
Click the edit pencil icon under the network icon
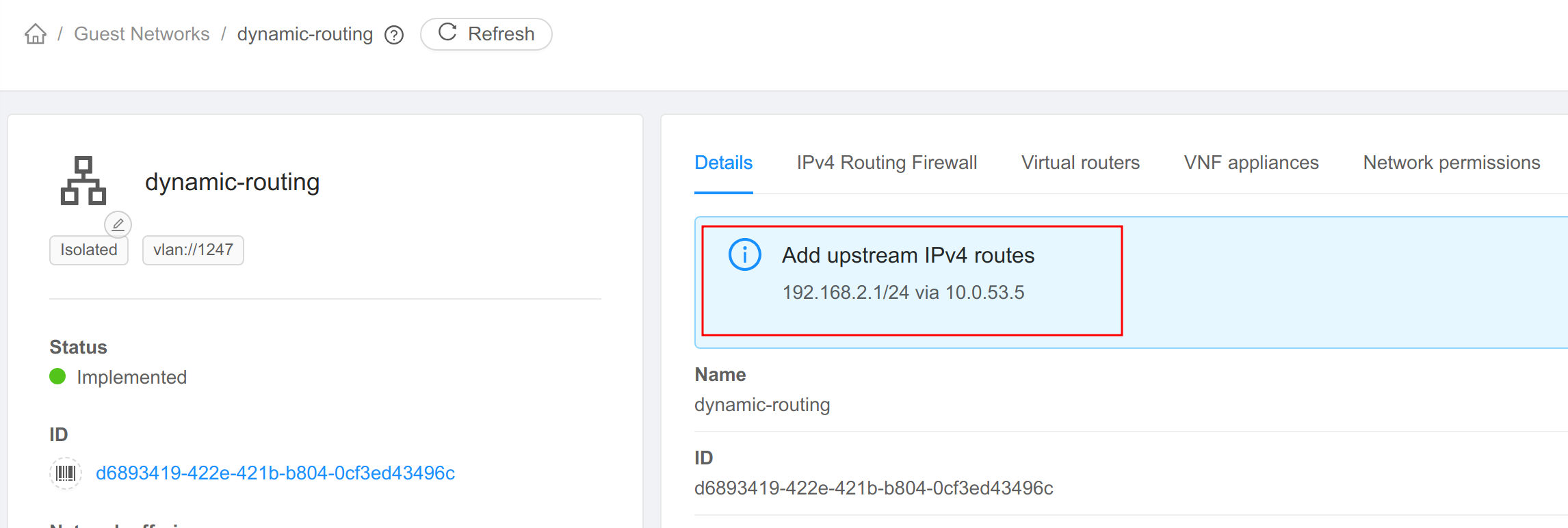click(x=118, y=224)
